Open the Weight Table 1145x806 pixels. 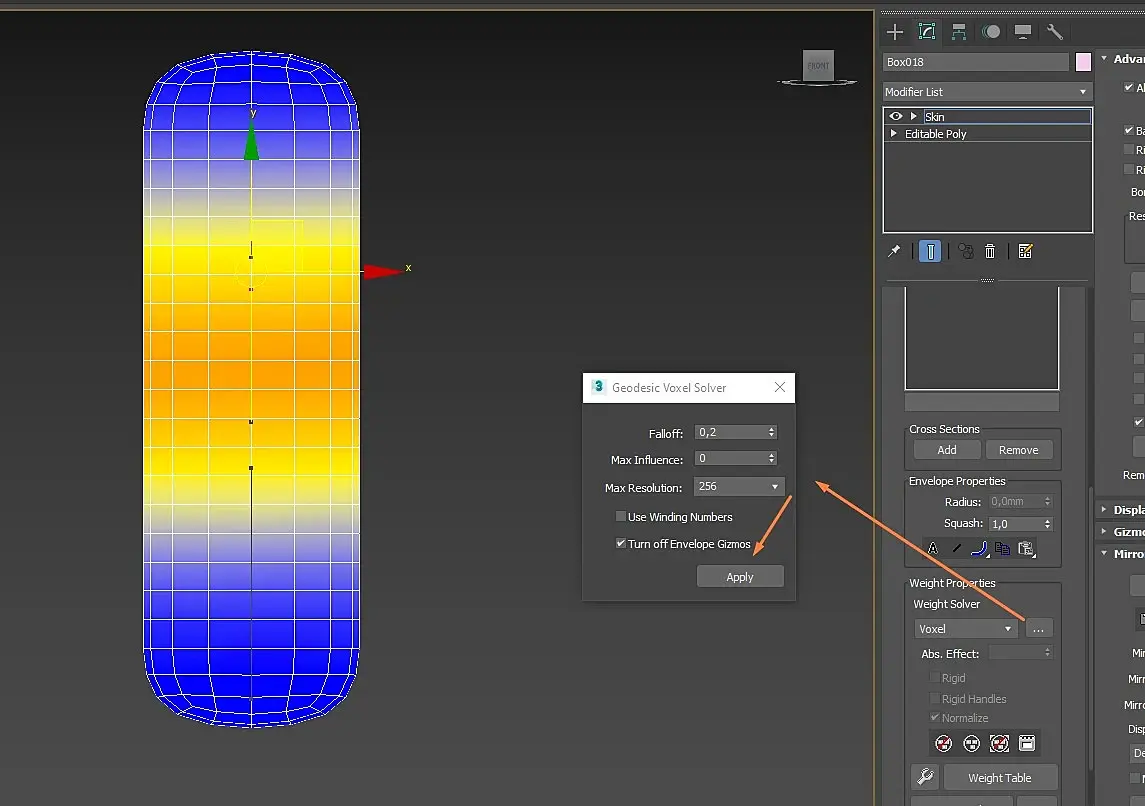[999, 778]
